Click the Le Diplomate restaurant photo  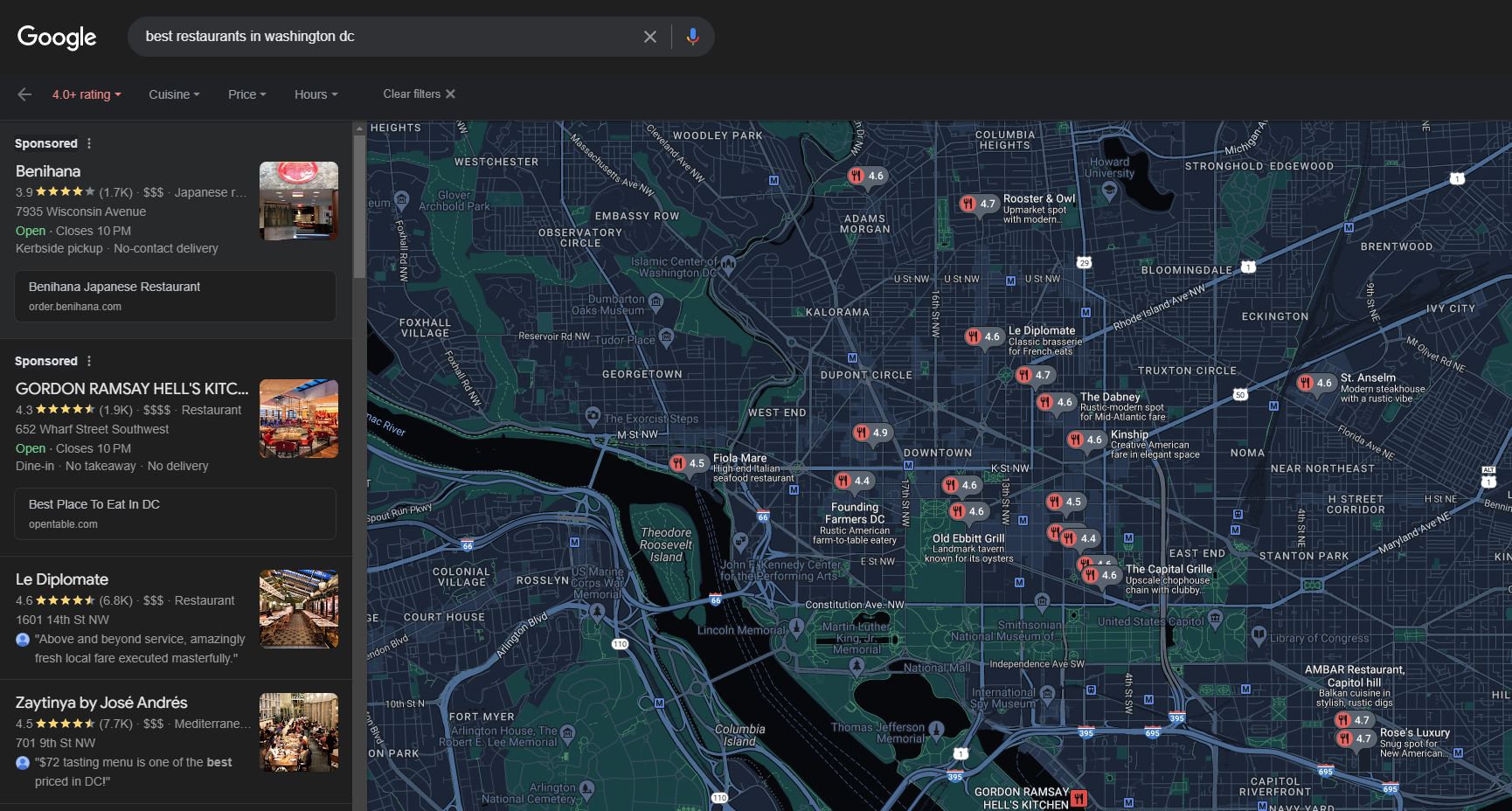point(298,608)
